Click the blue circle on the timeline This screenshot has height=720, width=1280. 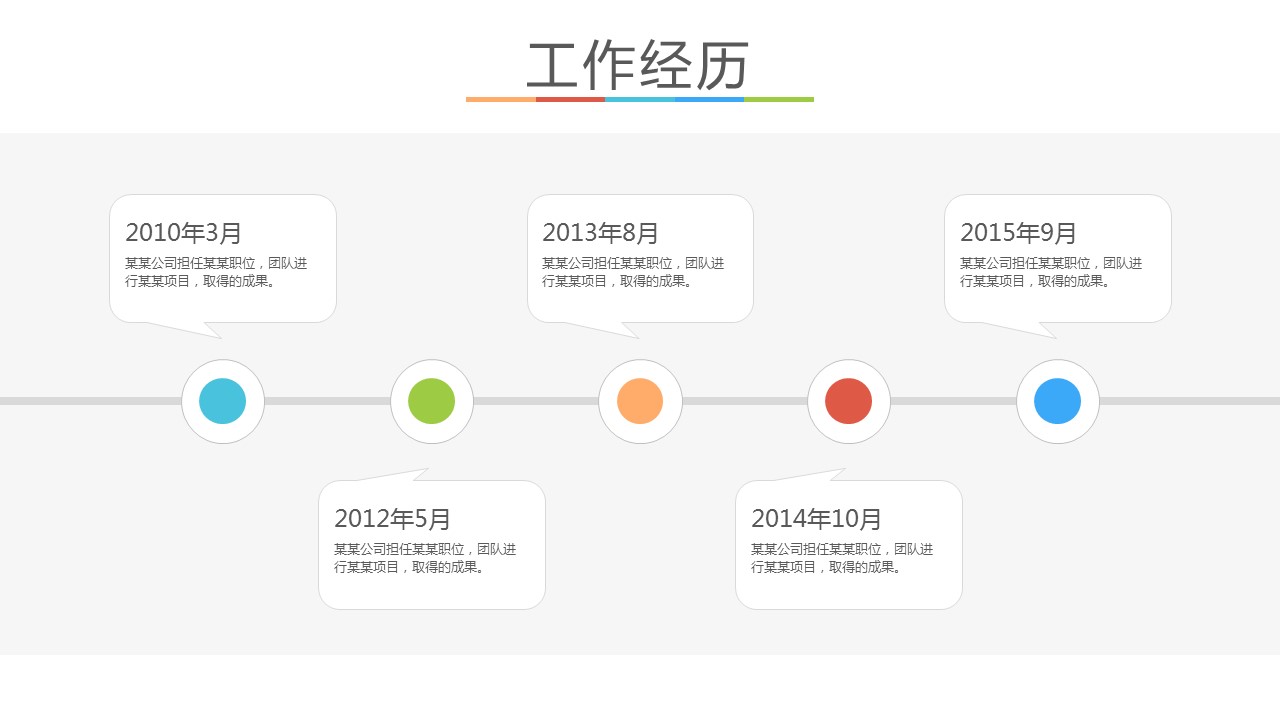1057,401
